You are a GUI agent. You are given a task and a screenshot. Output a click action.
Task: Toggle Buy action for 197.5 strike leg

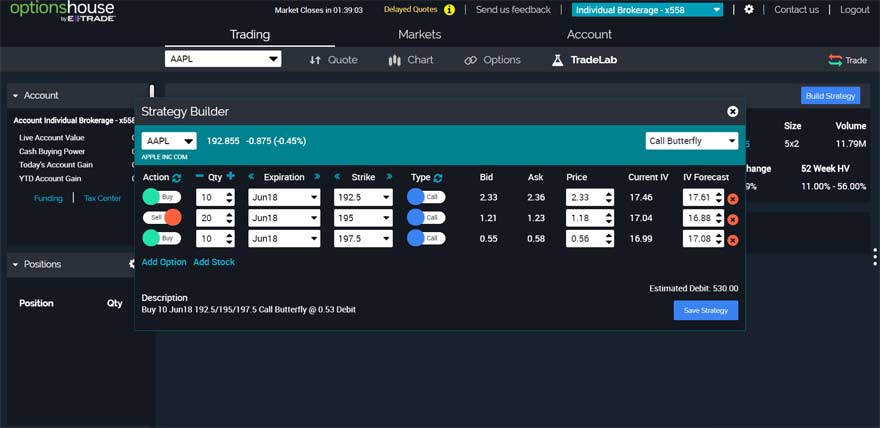tap(162, 238)
